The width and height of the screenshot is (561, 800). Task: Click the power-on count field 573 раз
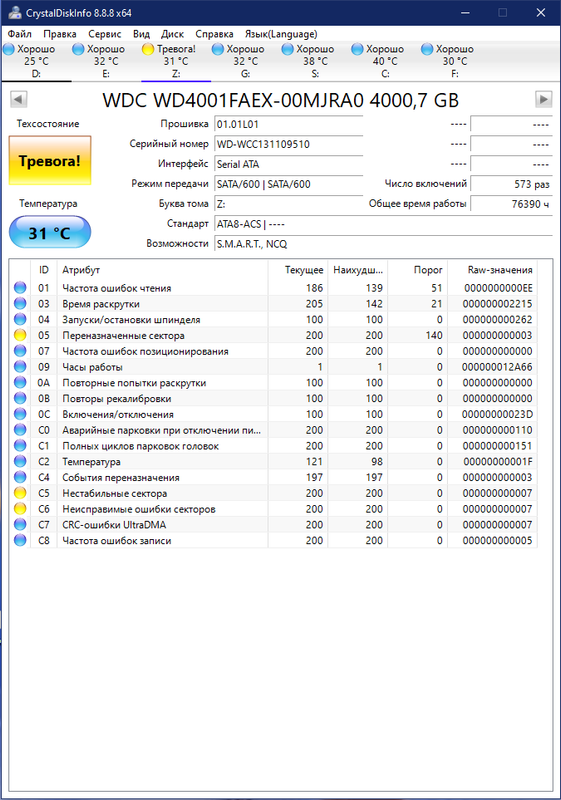coord(511,184)
